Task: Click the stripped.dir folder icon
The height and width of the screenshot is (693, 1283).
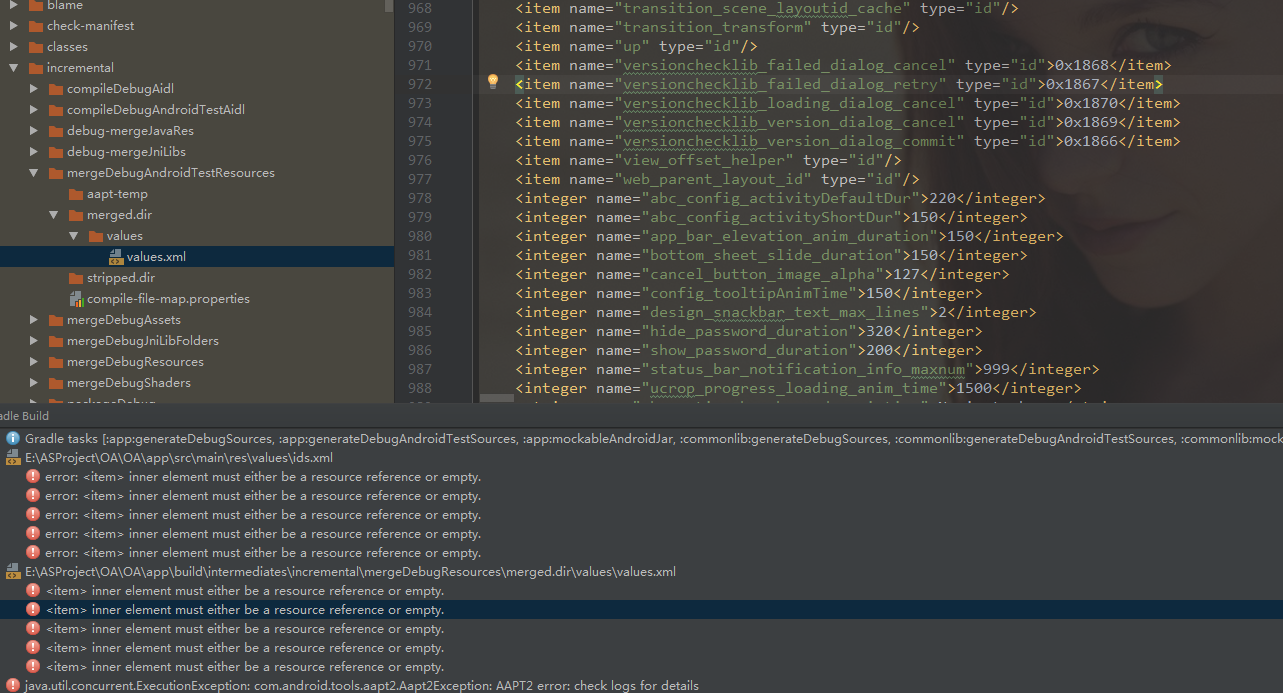Action: click(75, 277)
